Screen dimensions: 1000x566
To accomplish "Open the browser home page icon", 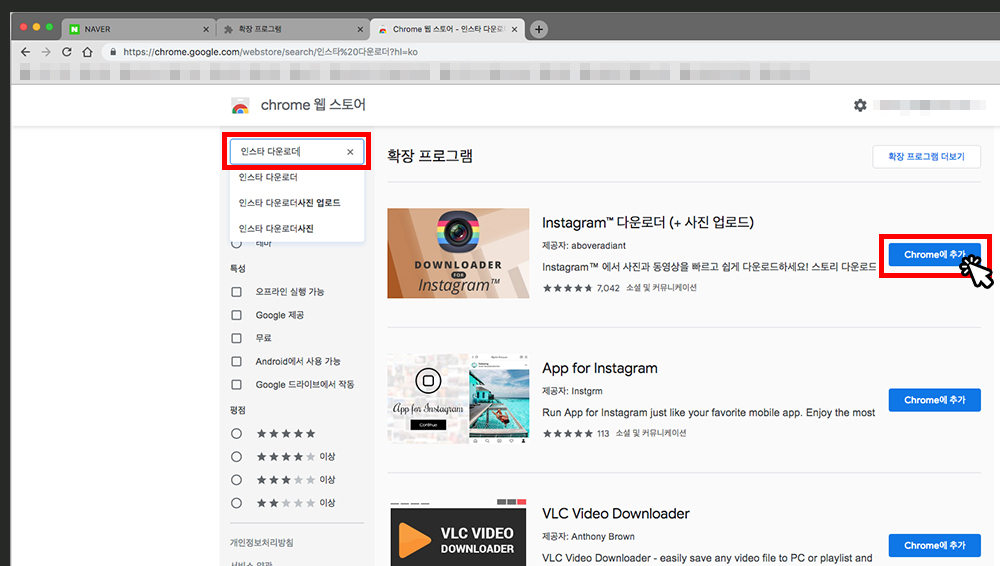I will coord(87,52).
